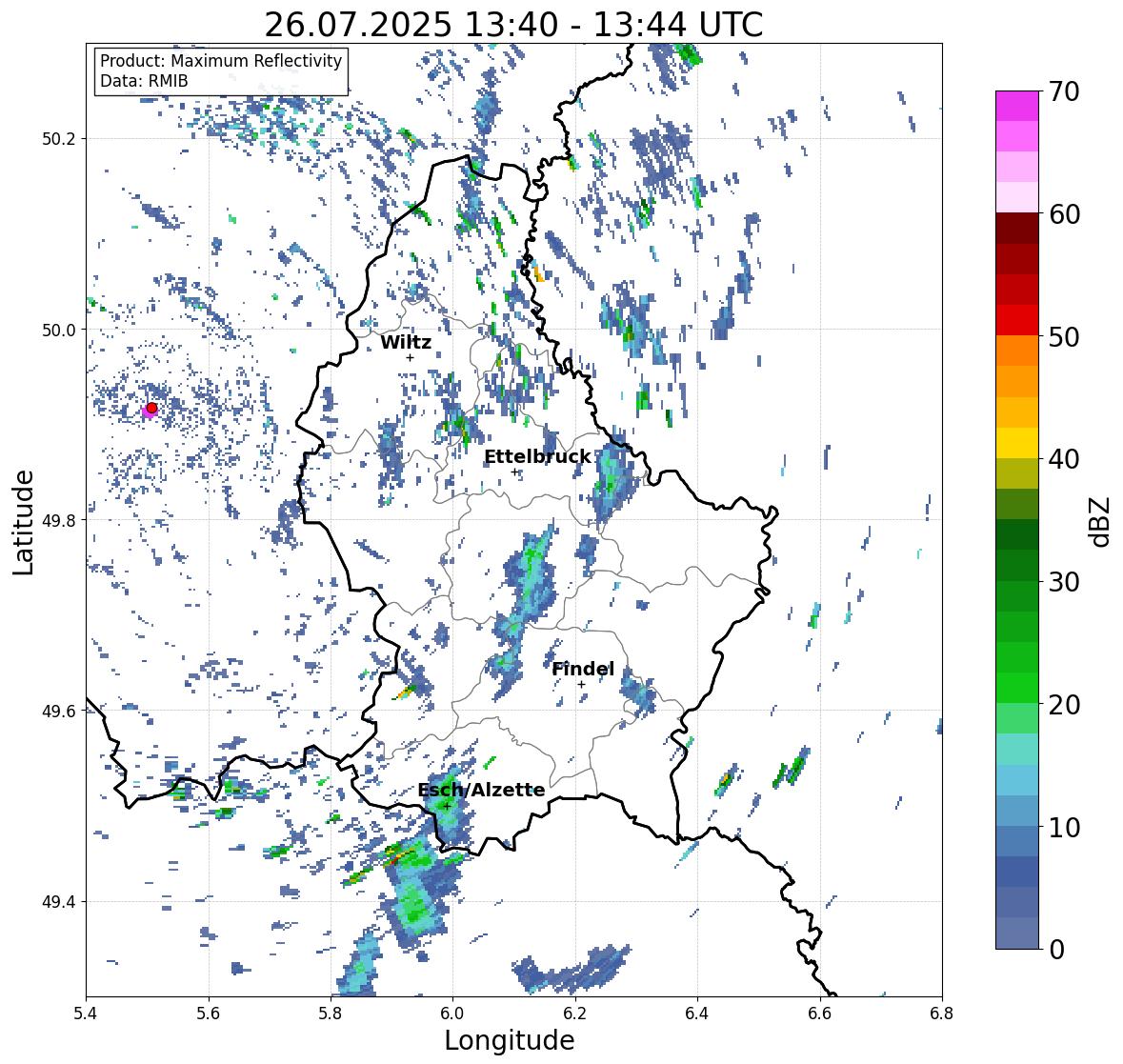1123x1064 pixels.
Task: Click the 6.0 longitude tick label
Action: point(452,1014)
